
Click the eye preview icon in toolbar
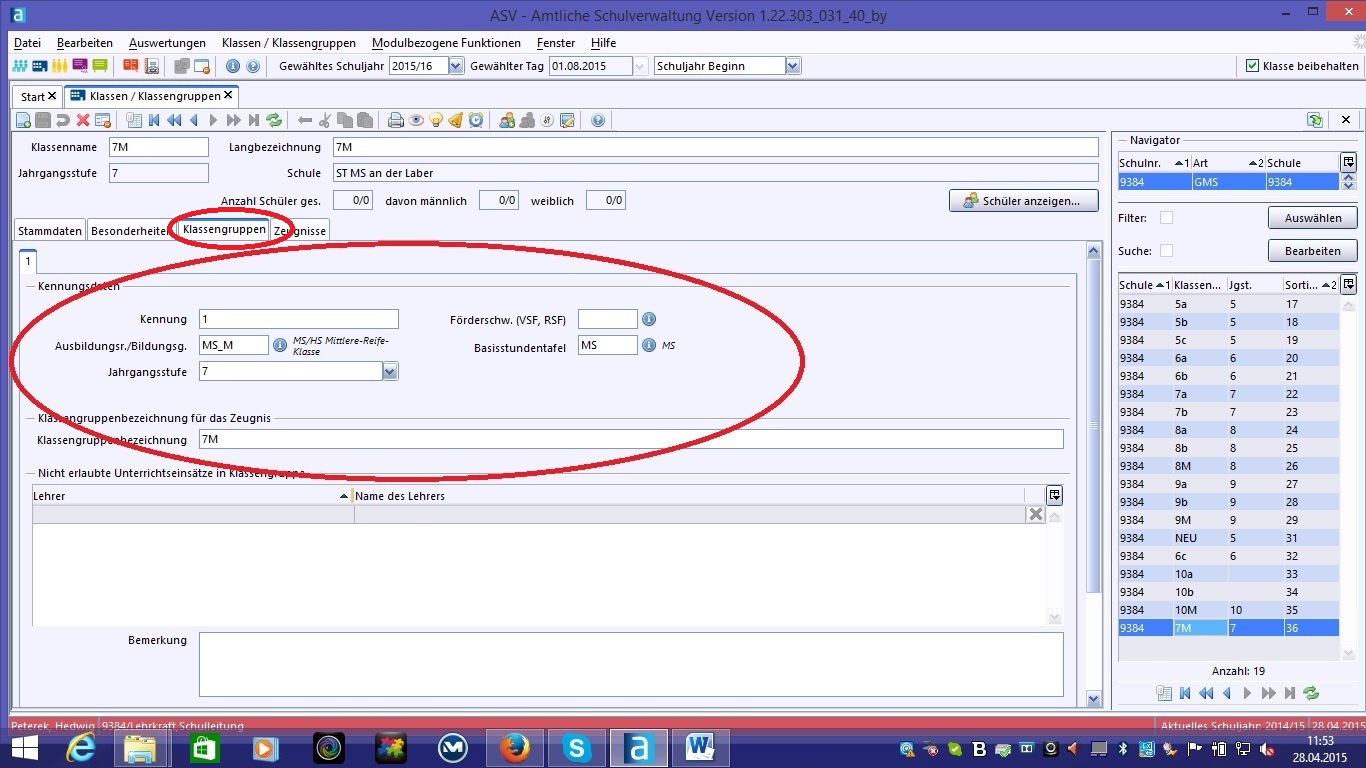pos(416,120)
